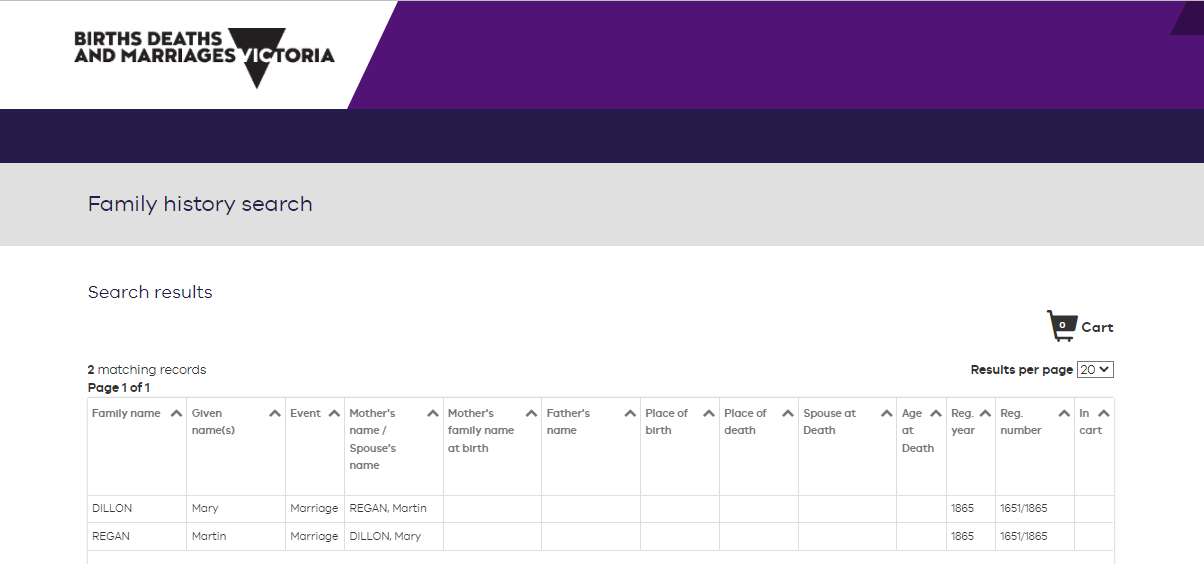Image resolution: width=1204 pixels, height=564 pixels.
Task: Sort by Place of birth arrow
Action: (709, 414)
